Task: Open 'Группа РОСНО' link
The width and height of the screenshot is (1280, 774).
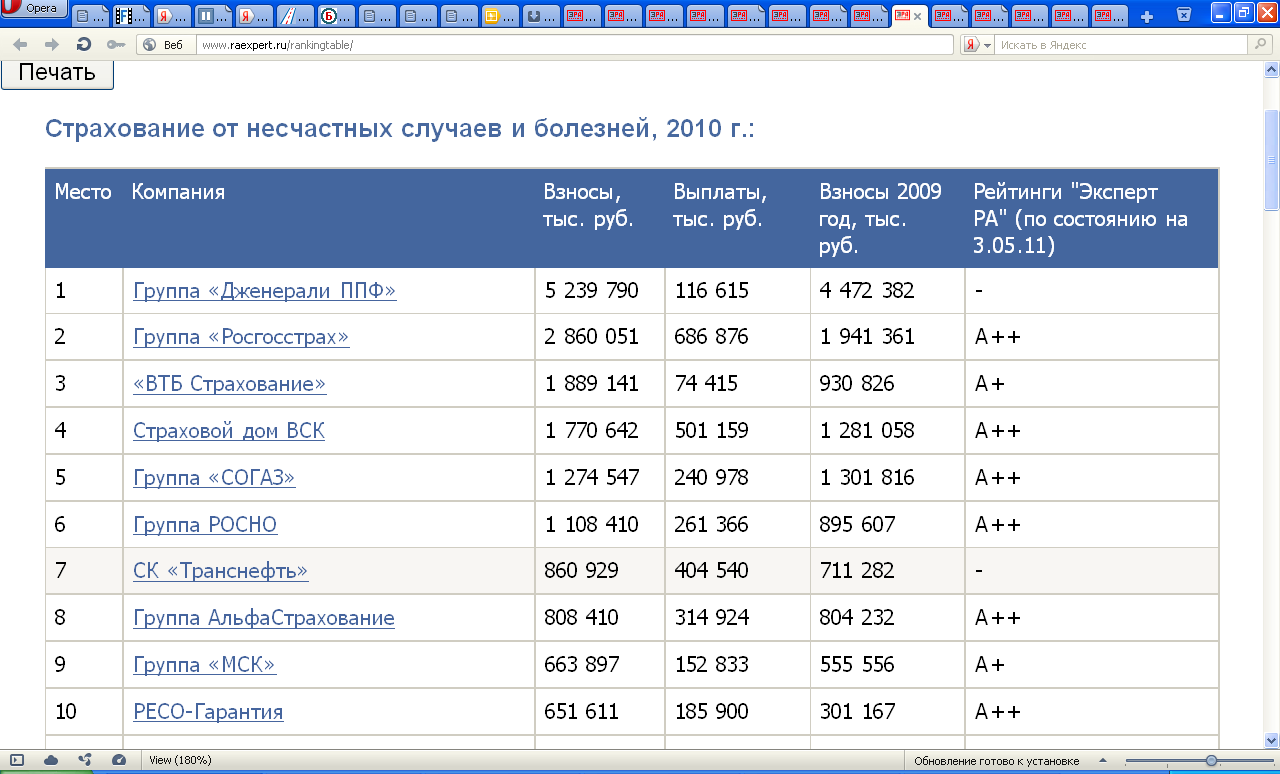Action: (205, 525)
